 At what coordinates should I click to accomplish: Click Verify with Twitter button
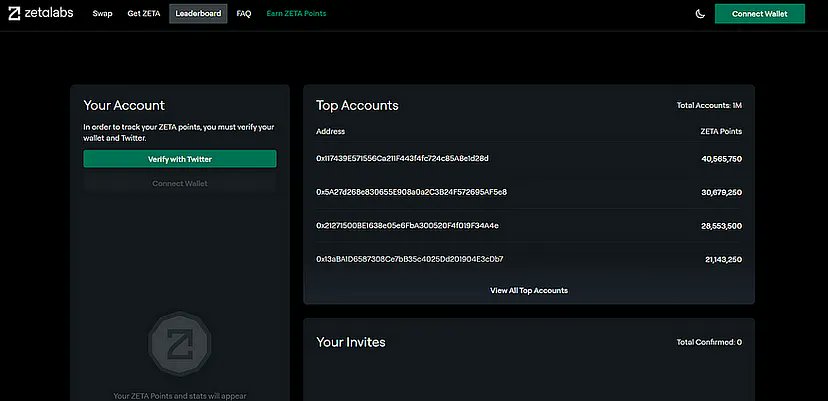coord(180,159)
